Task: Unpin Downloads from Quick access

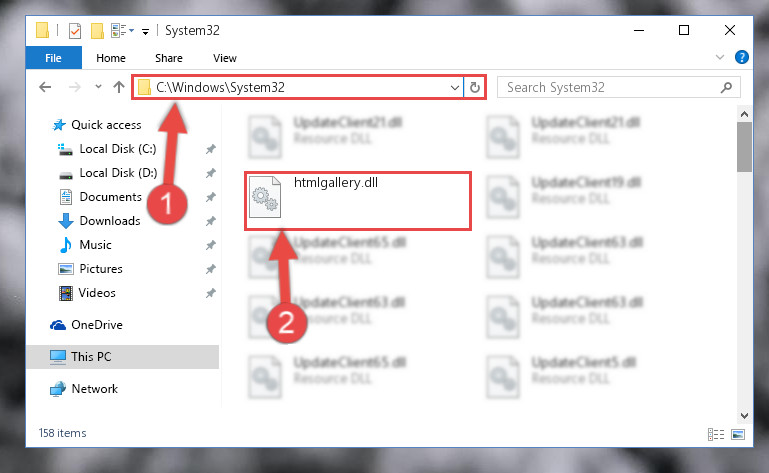Action: (210, 221)
